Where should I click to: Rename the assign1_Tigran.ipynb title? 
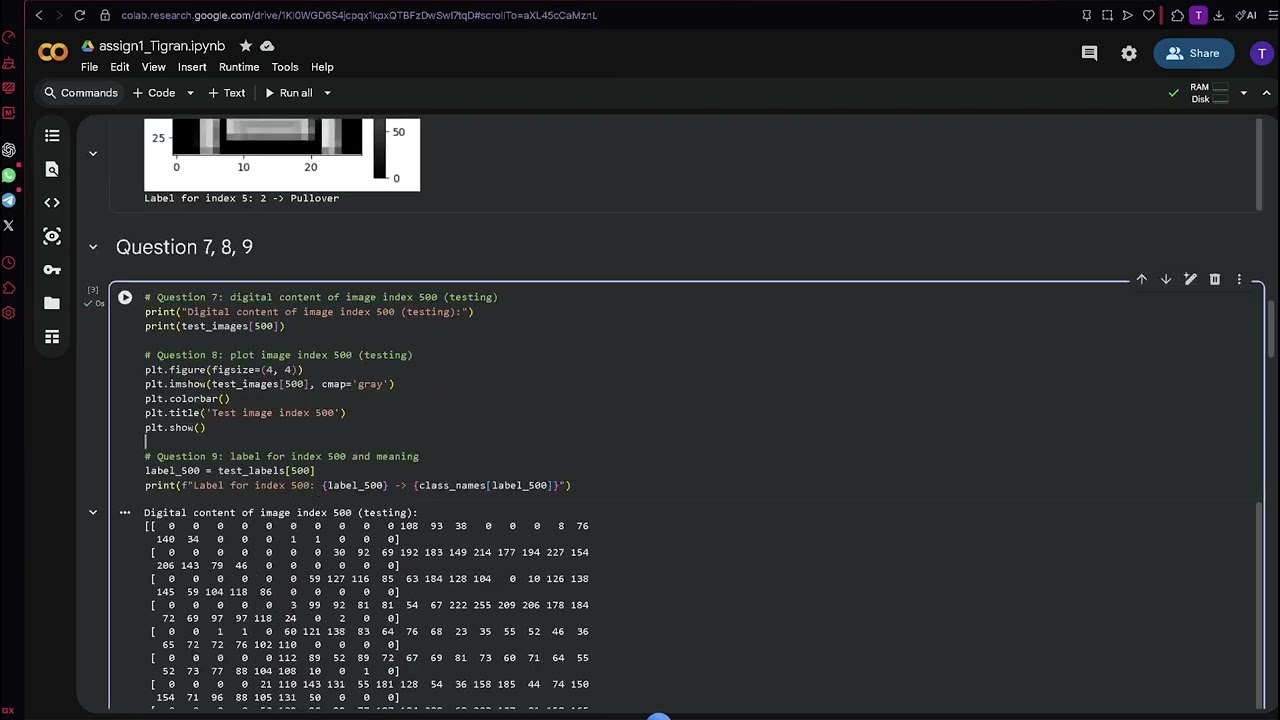(162, 46)
